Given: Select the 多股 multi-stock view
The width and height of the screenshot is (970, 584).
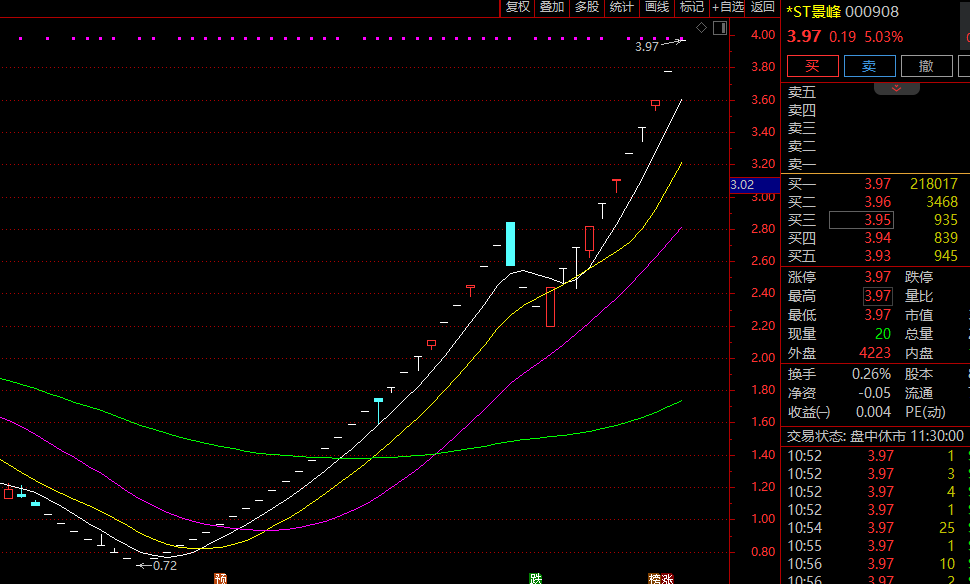Looking at the screenshot, I should pyautogui.click(x=587, y=8).
